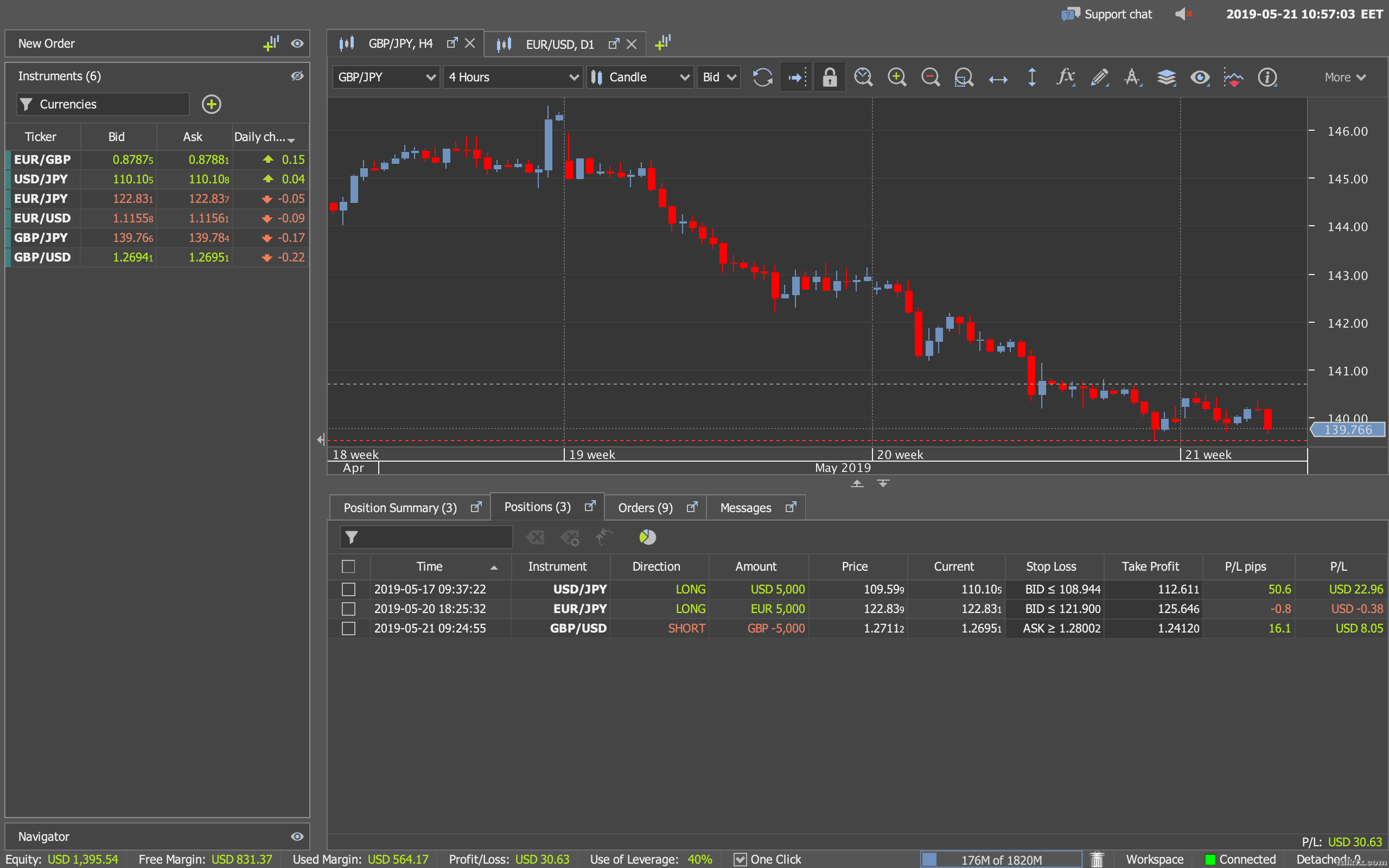The image size is (1389, 868).
Task: Detach the EUR/USD, D1 chart tab
Action: pyautogui.click(x=614, y=43)
